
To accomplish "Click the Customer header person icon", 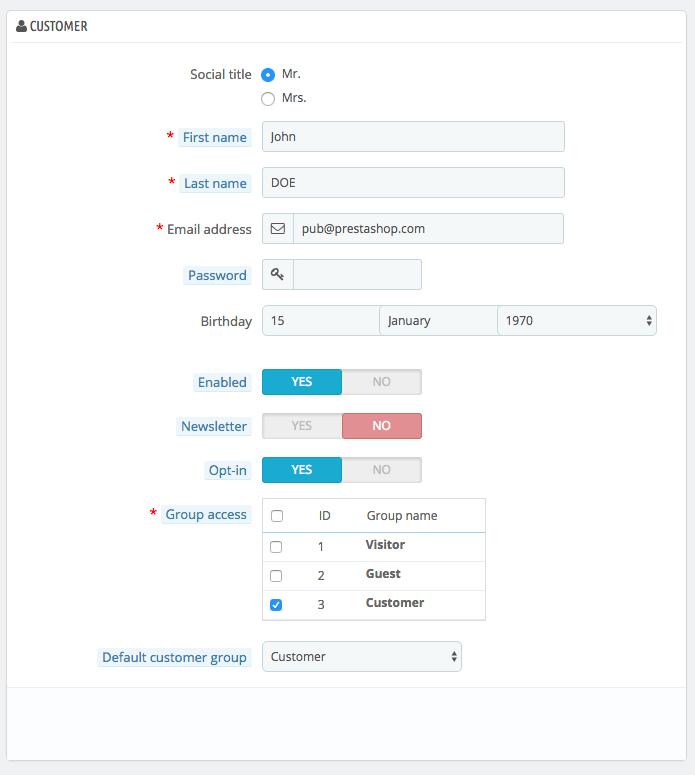I will 21,26.
